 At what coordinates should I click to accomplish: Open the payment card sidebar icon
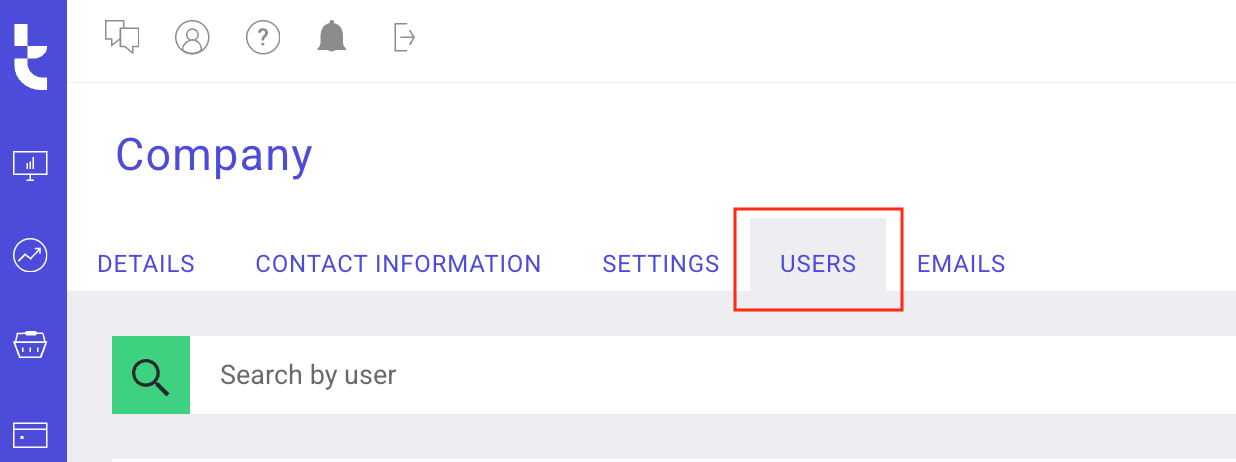point(31,435)
